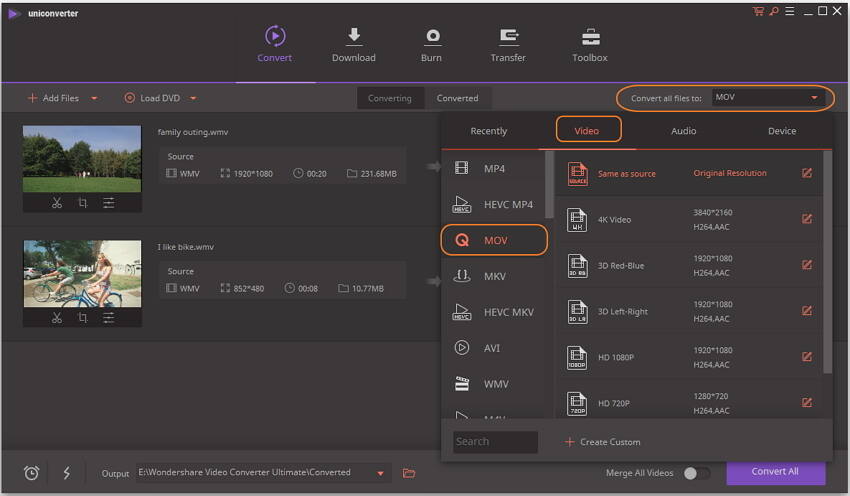
Task: Open the hamburger menu
Action: pyautogui.click(x=790, y=11)
